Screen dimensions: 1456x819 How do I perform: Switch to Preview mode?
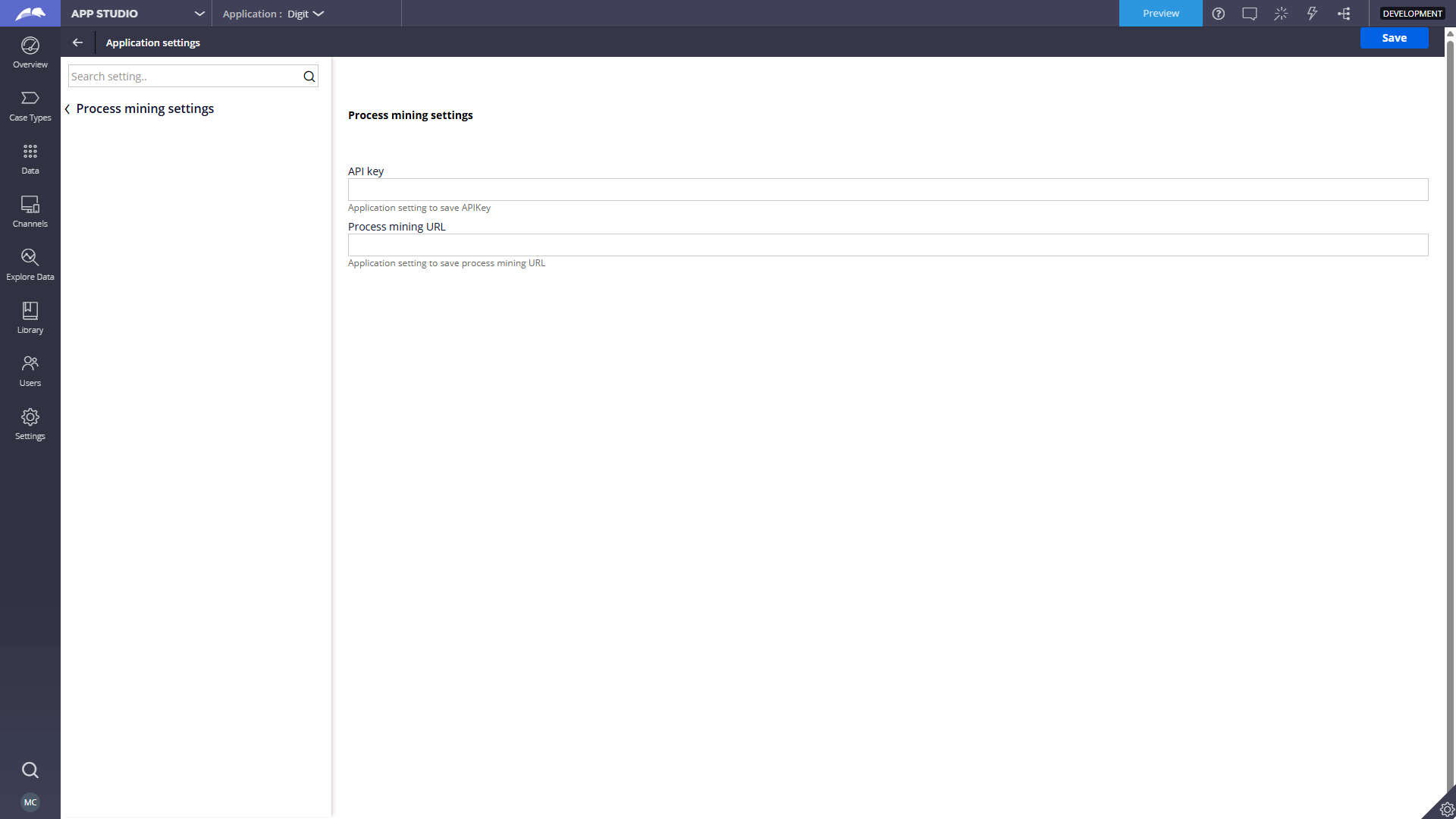[1160, 13]
